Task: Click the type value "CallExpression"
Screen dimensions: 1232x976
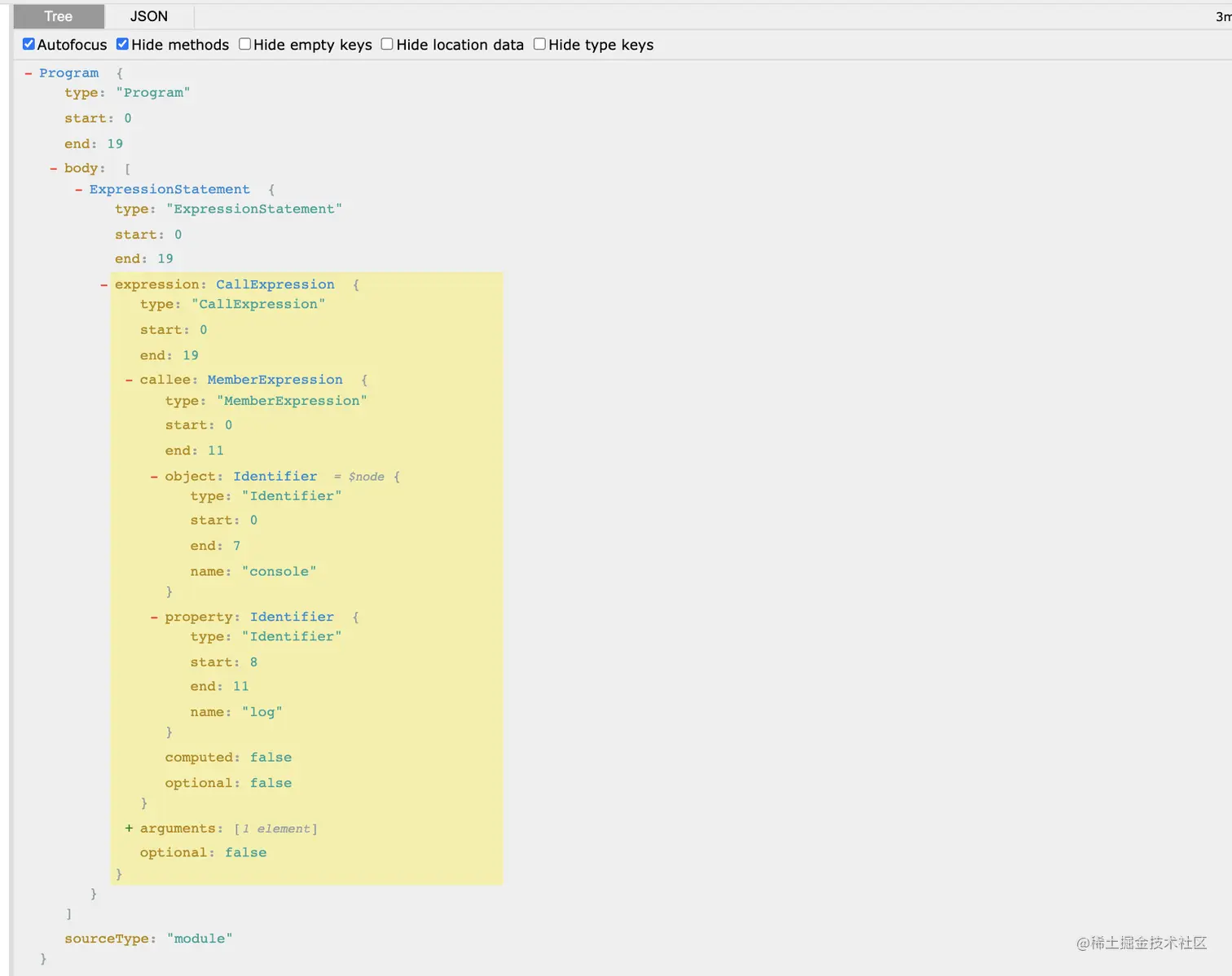Action: (x=258, y=305)
